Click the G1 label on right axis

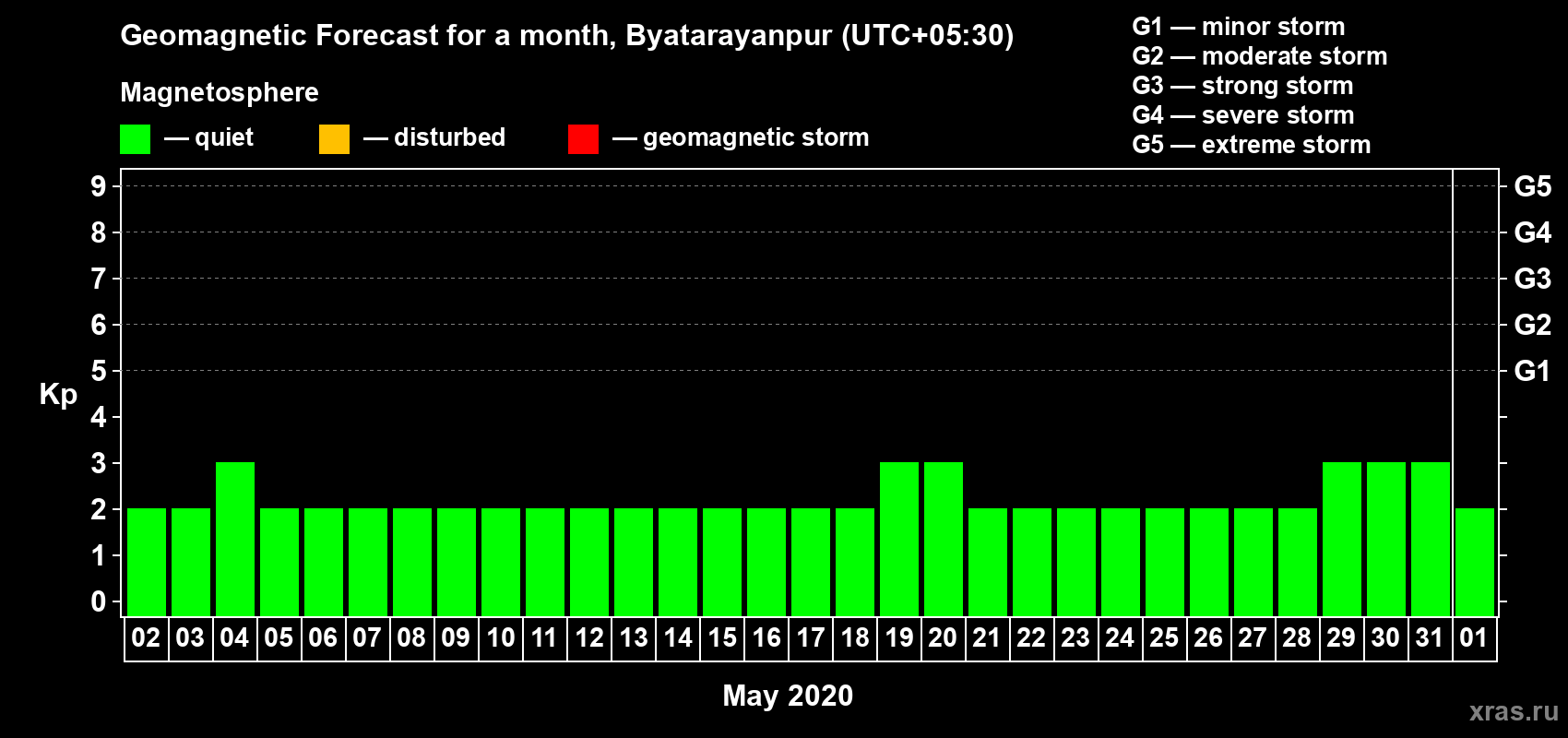1532,371
